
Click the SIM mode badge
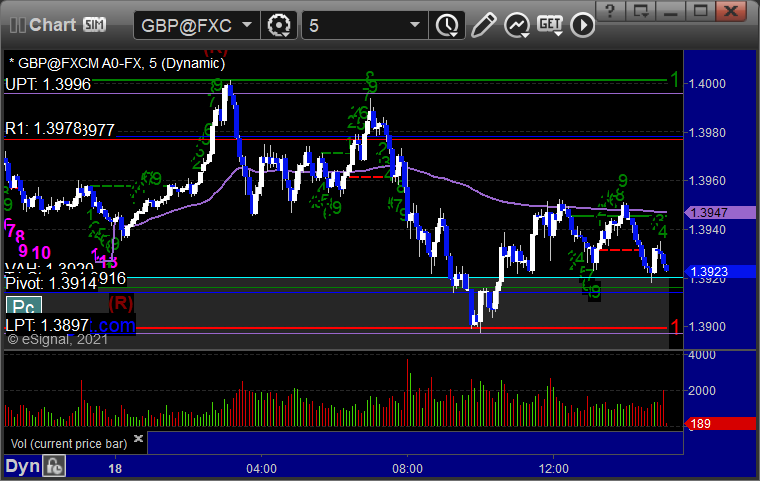[94, 24]
